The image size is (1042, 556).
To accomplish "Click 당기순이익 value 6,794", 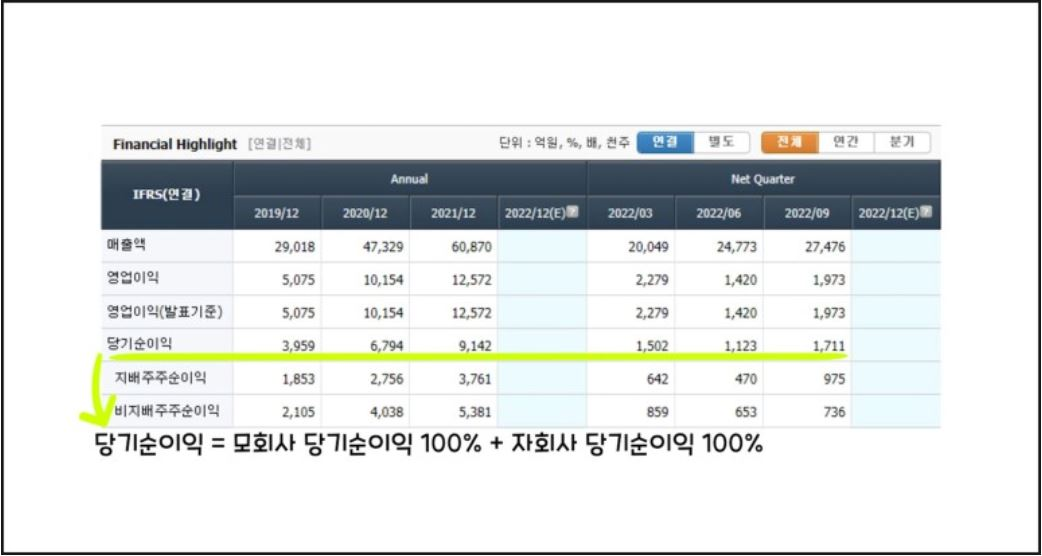I will pyautogui.click(x=386, y=346).
